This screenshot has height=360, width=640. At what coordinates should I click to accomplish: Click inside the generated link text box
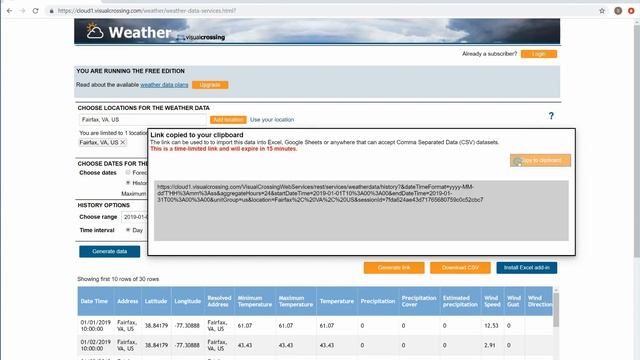(x=361, y=211)
